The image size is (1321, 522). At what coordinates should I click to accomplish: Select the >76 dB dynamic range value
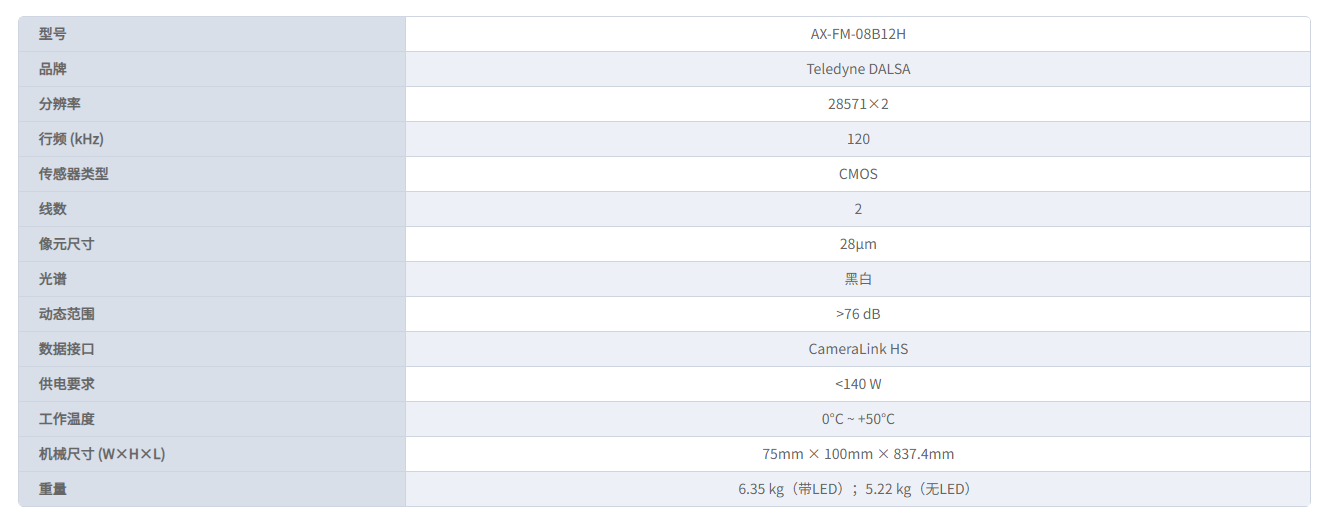click(x=858, y=314)
